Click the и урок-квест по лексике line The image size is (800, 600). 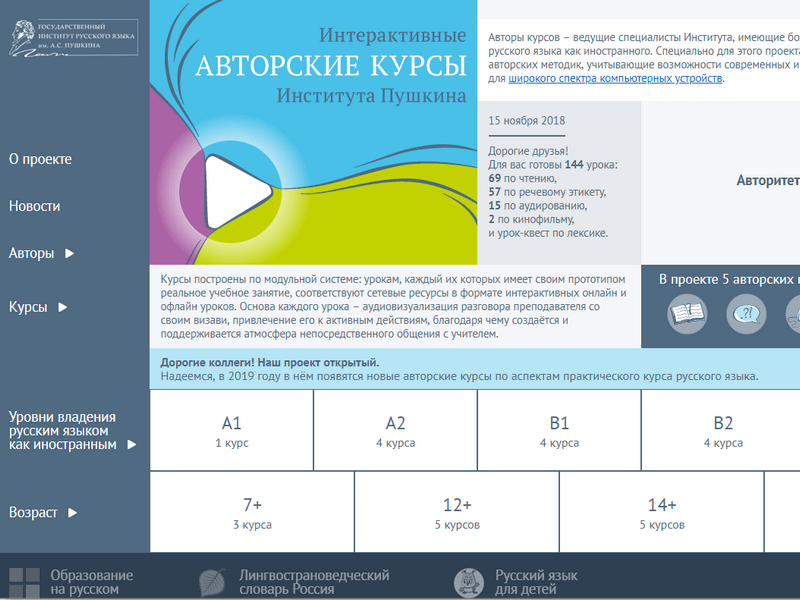click(x=548, y=233)
